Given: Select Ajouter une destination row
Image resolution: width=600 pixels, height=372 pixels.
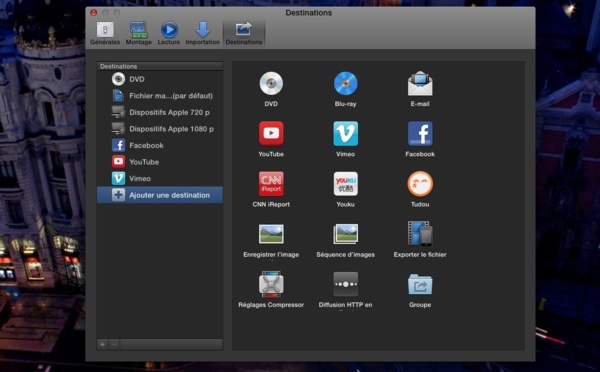Looking at the screenshot, I should pyautogui.click(x=160, y=195).
